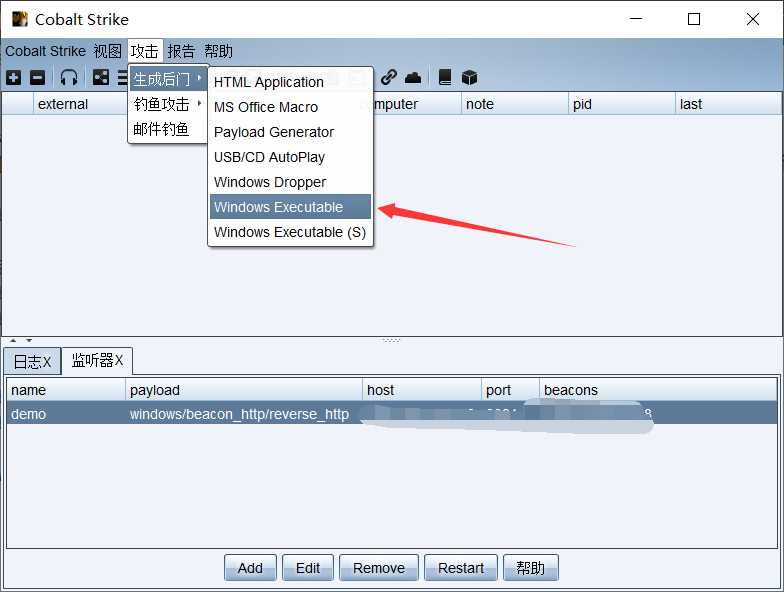Open the 视图 menu
Image resolution: width=784 pixels, height=592 pixels.
coord(108,51)
